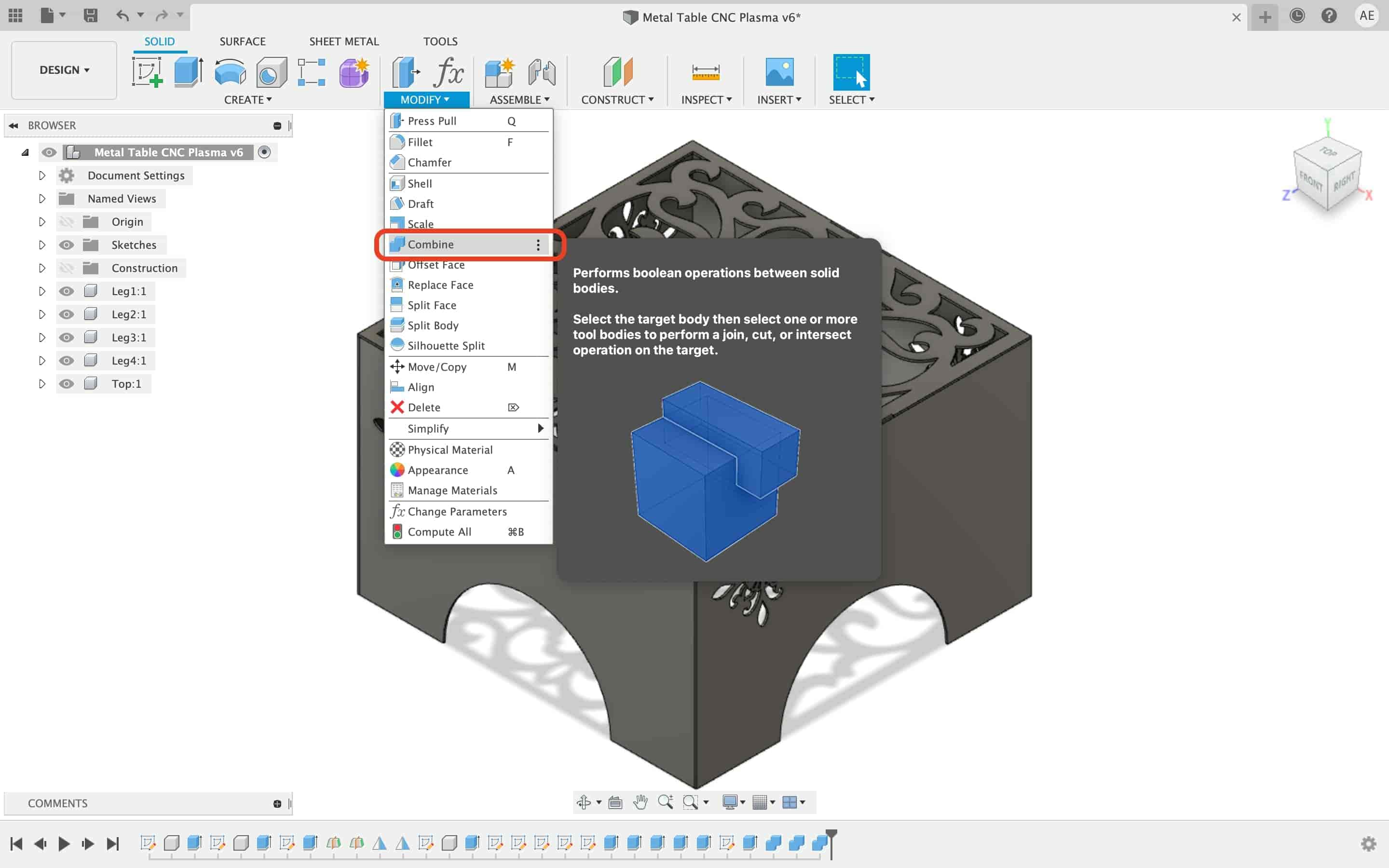Open the CONSTRUCT dropdown menu
This screenshot has width=1389, height=868.
coord(617,100)
